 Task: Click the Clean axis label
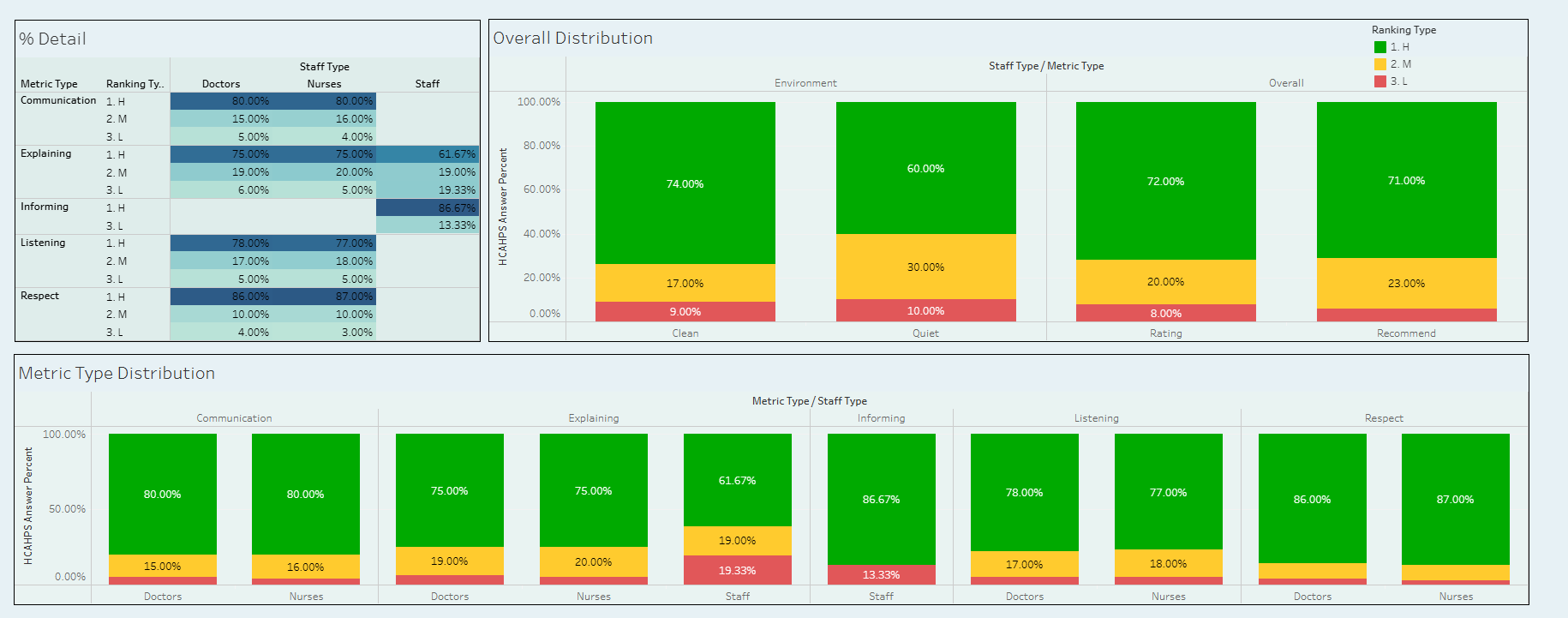(685, 333)
